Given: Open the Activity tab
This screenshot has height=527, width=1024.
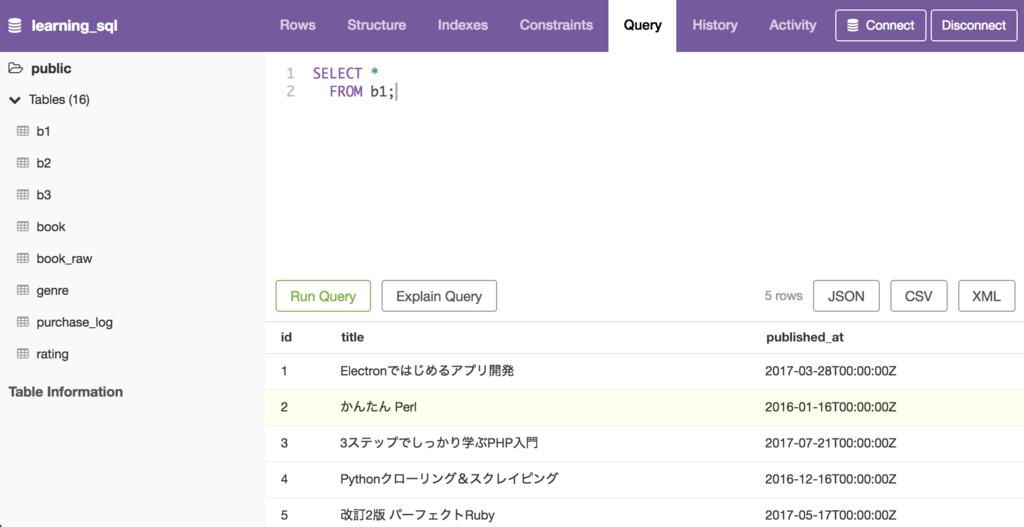Looking at the screenshot, I should pyautogui.click(x=792, y=25).
